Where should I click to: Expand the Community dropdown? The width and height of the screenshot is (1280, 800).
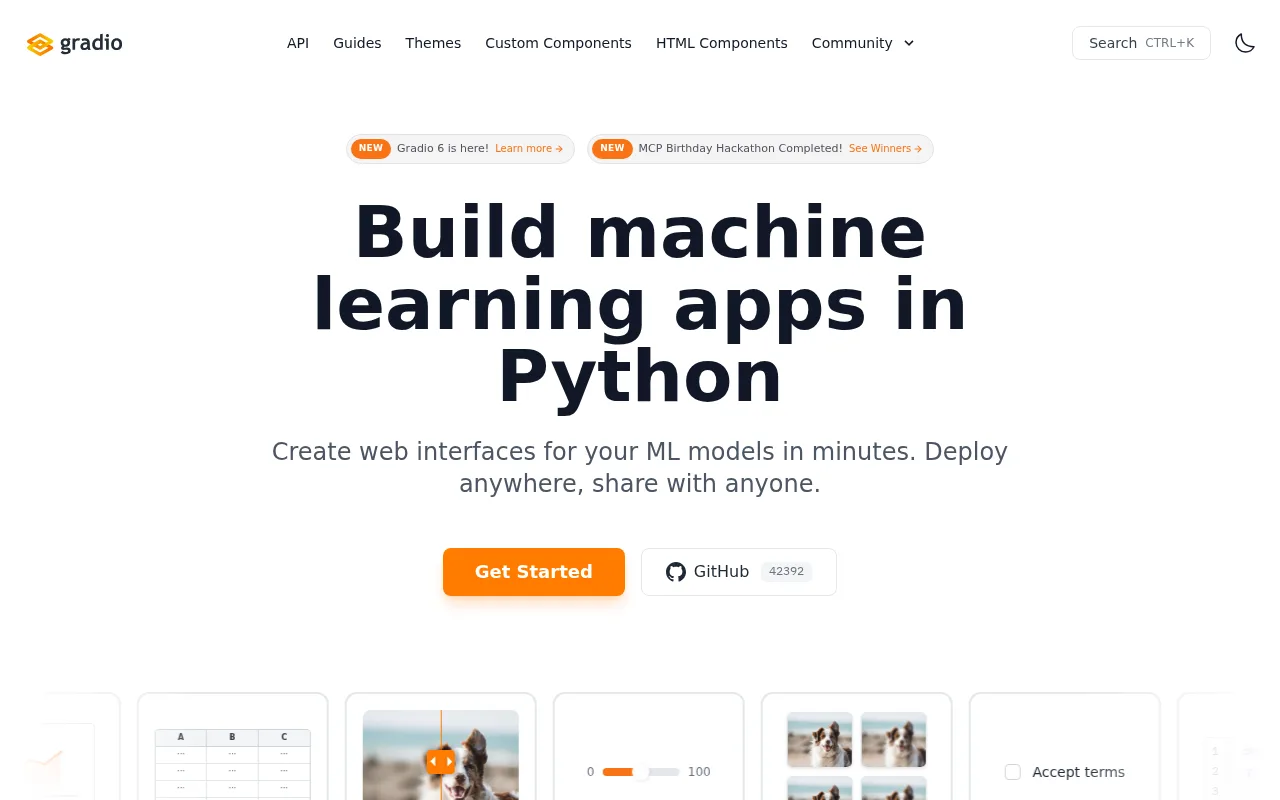(x=863, y=43)
